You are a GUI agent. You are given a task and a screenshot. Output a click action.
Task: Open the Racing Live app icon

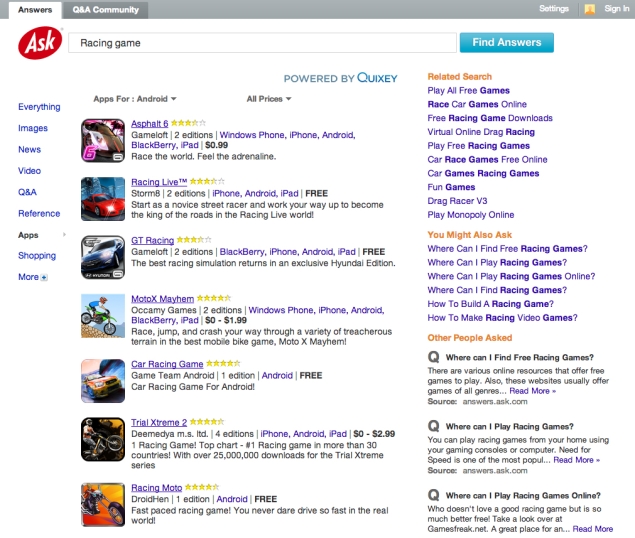tap(103, 199)
